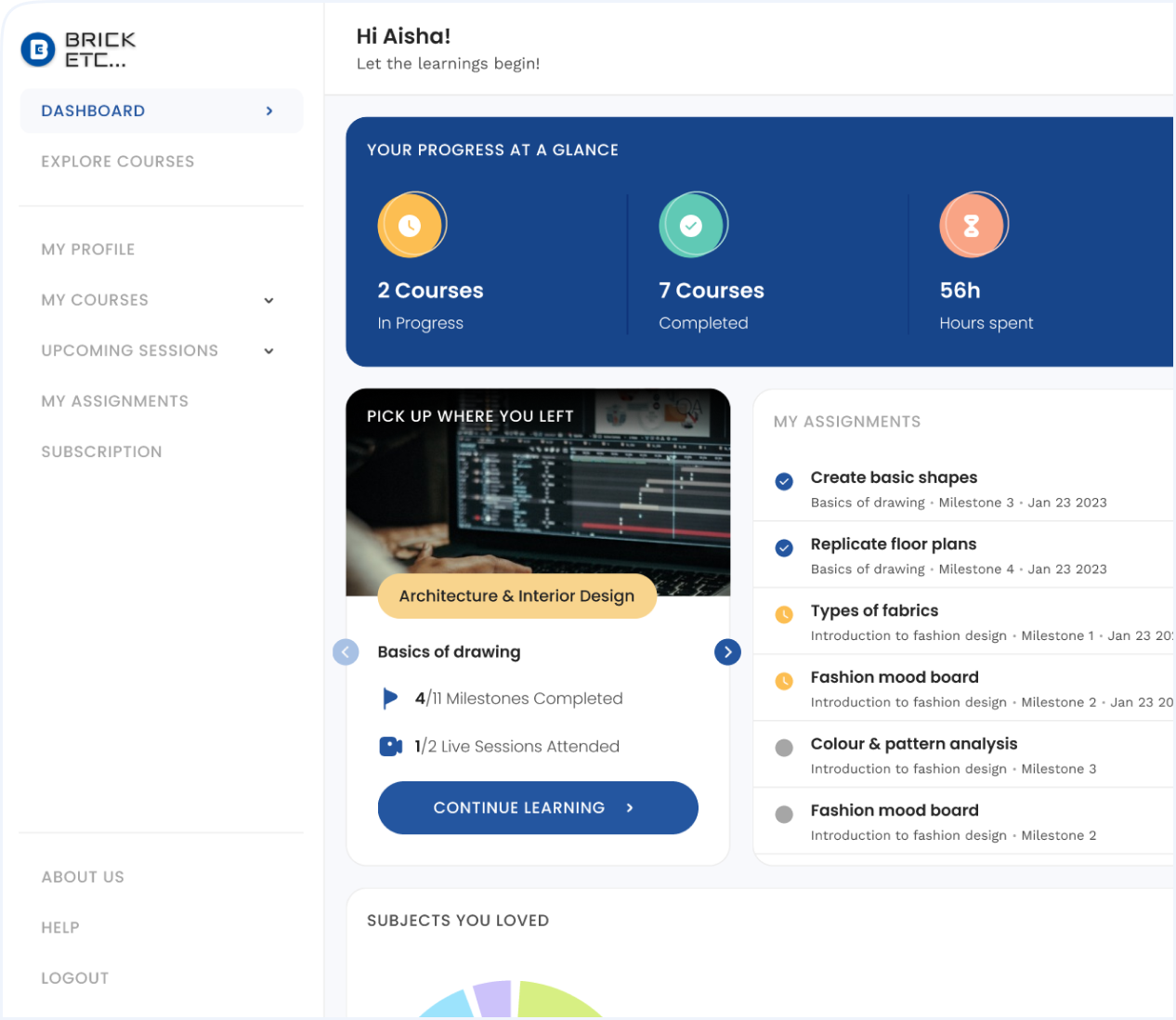Go to MY ASSIGNMENTS in the sidebar
Image resolution: width=1176 pixels, height=1020 pixels.
point(114,400)
